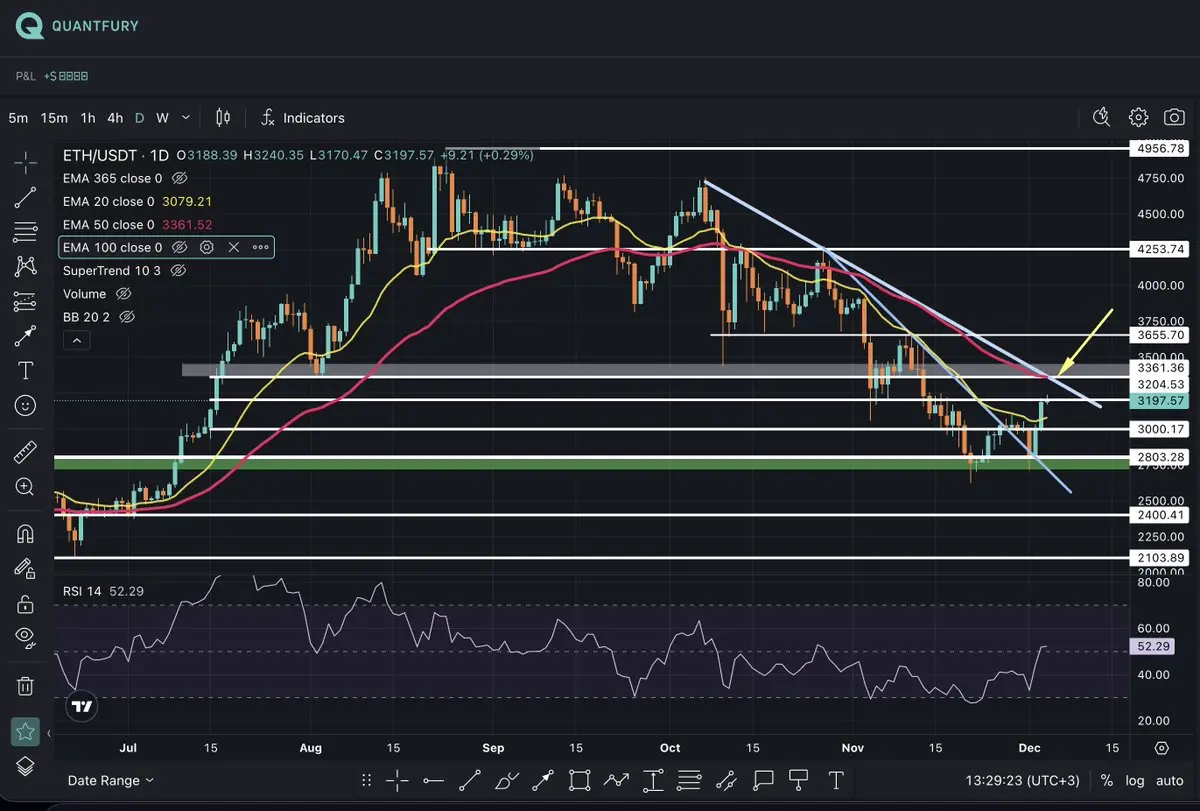Select trend line tool in bottom toolbar

(470, 780)
